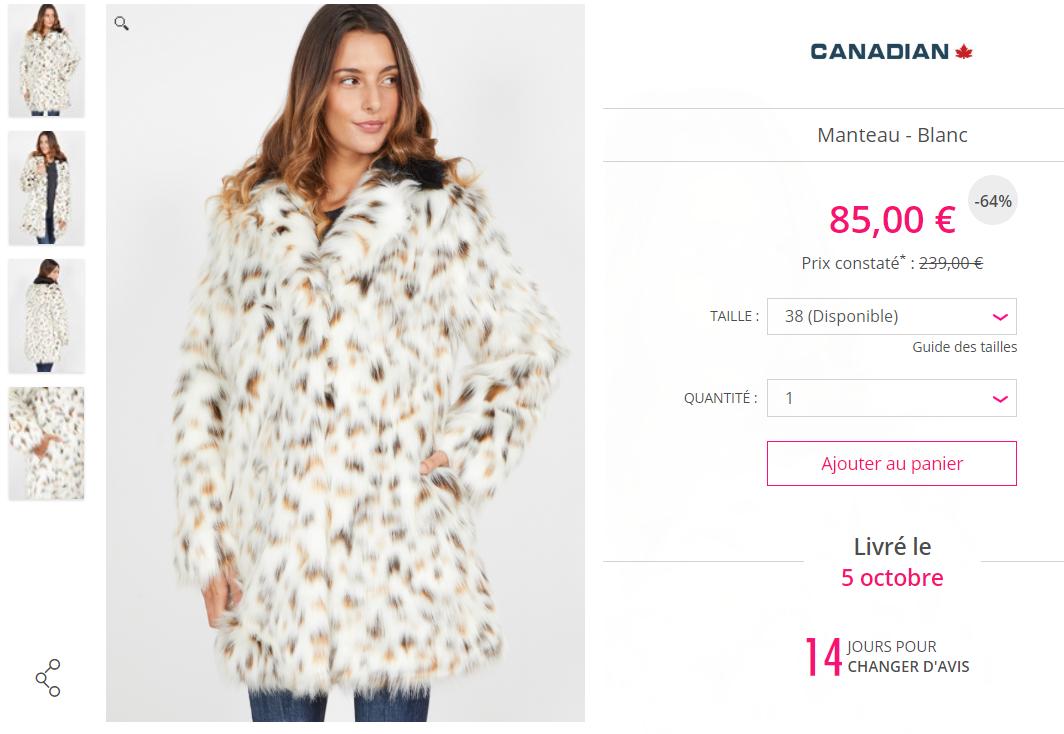Click the pink chevron in the Taille field
The width and height of the screenshot is (1064, 734).
pyautogui.click(x=999, y=317)
